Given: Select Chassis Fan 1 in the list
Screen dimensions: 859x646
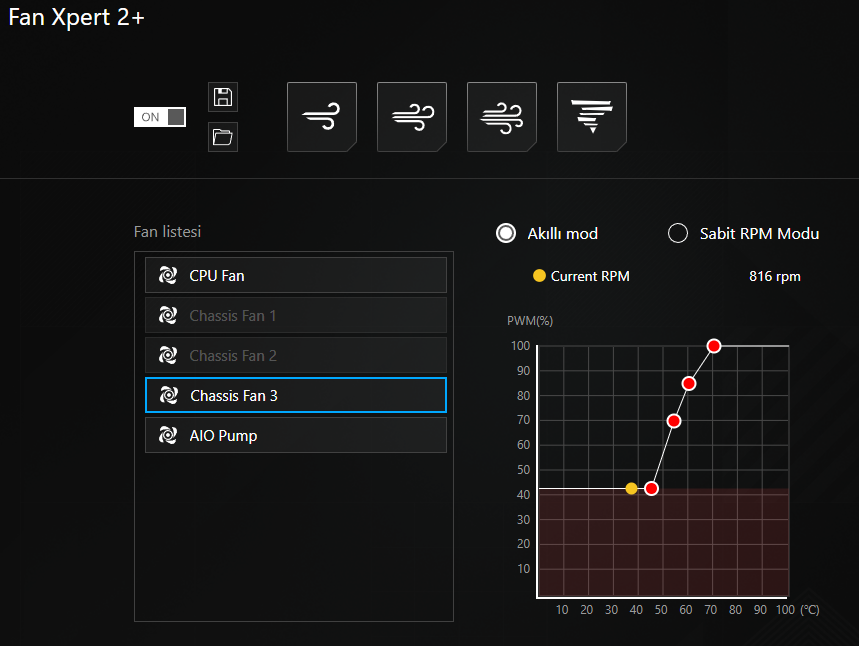Looking at the screenshot, I should (296, 315).
